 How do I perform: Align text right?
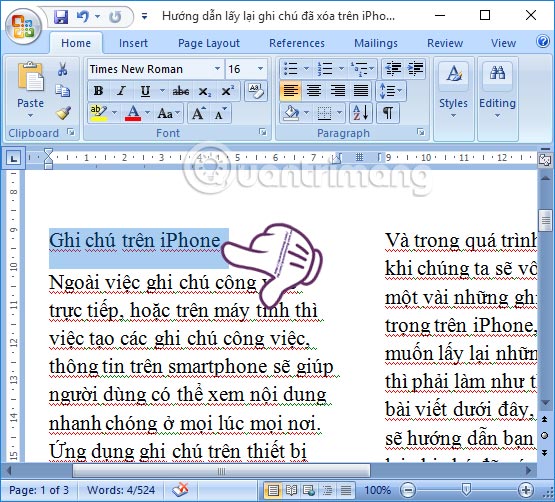[337, 91]
